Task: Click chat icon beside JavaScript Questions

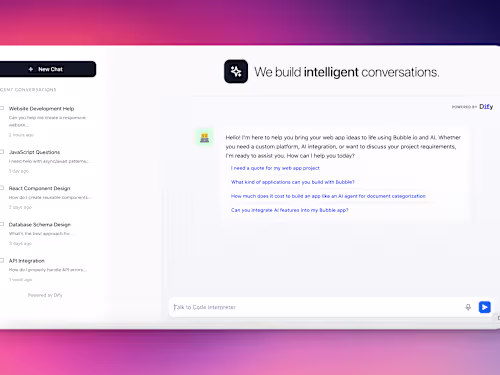Action: (2, 152)
